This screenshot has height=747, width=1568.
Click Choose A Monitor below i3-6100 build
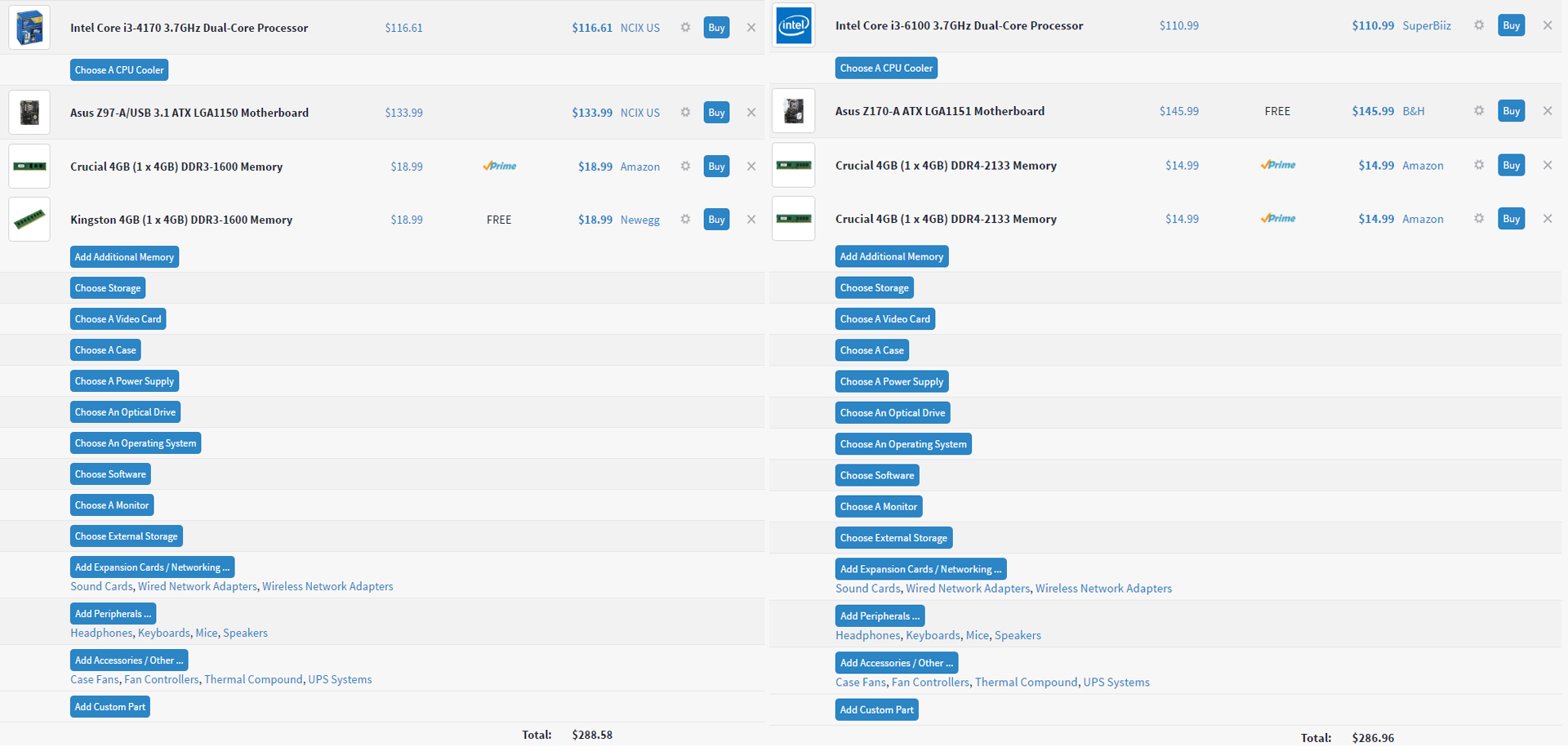879,507
